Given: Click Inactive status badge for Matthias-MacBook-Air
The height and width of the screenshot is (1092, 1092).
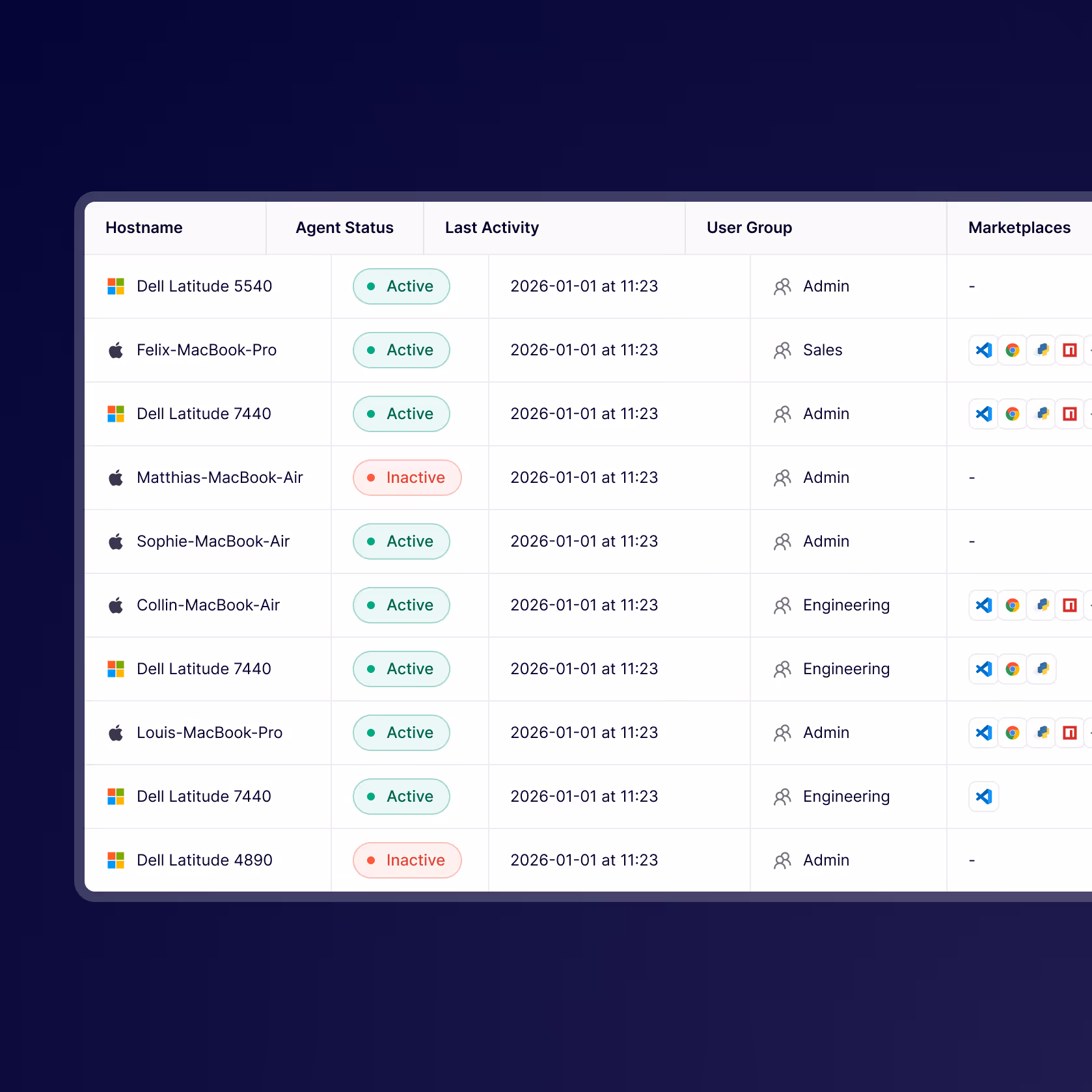Looking at the screenshot, I should pyautogui.click(x=407, y=478).
